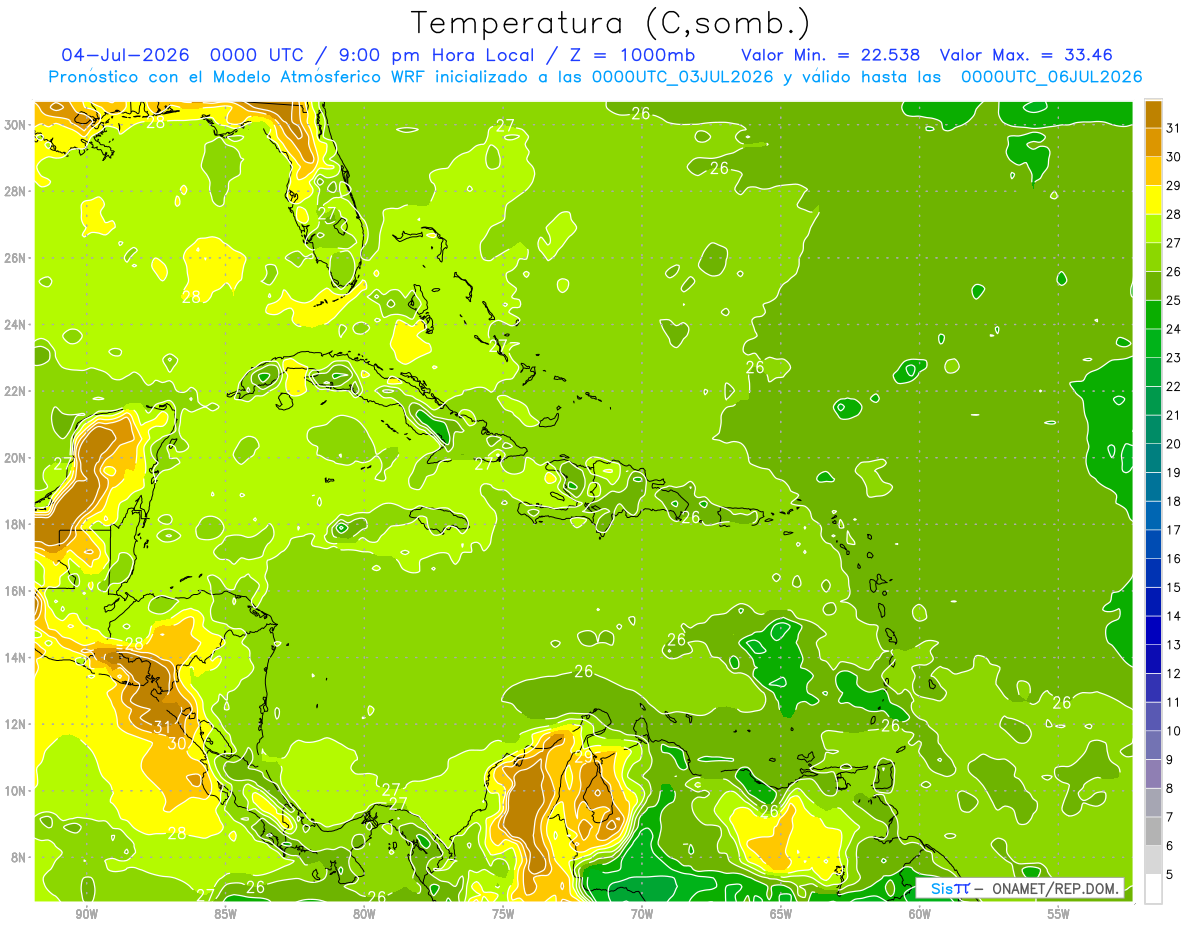Click the '20N' latitude axis label
Image resolution: width=1200 pixels, height=927 pixels.
click(15, 458)
